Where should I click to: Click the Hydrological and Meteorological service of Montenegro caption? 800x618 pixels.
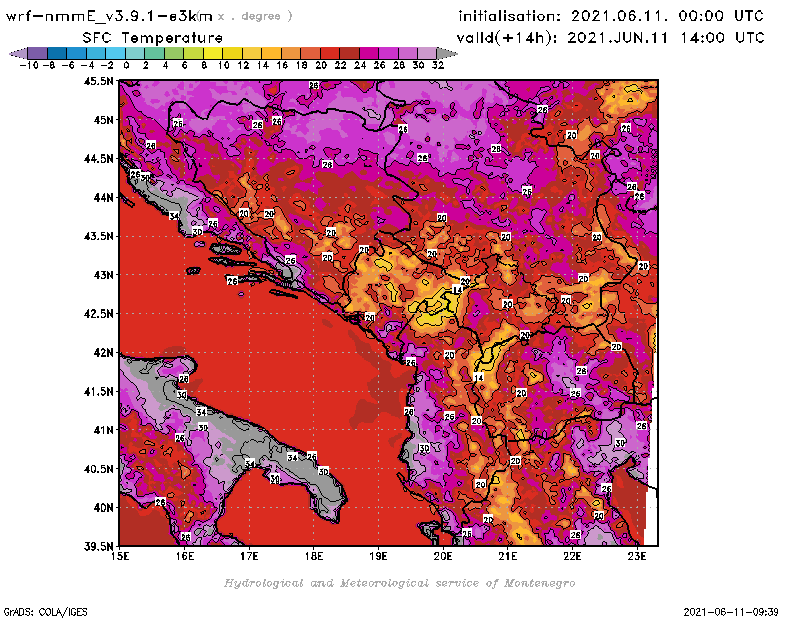coord(399,583)
